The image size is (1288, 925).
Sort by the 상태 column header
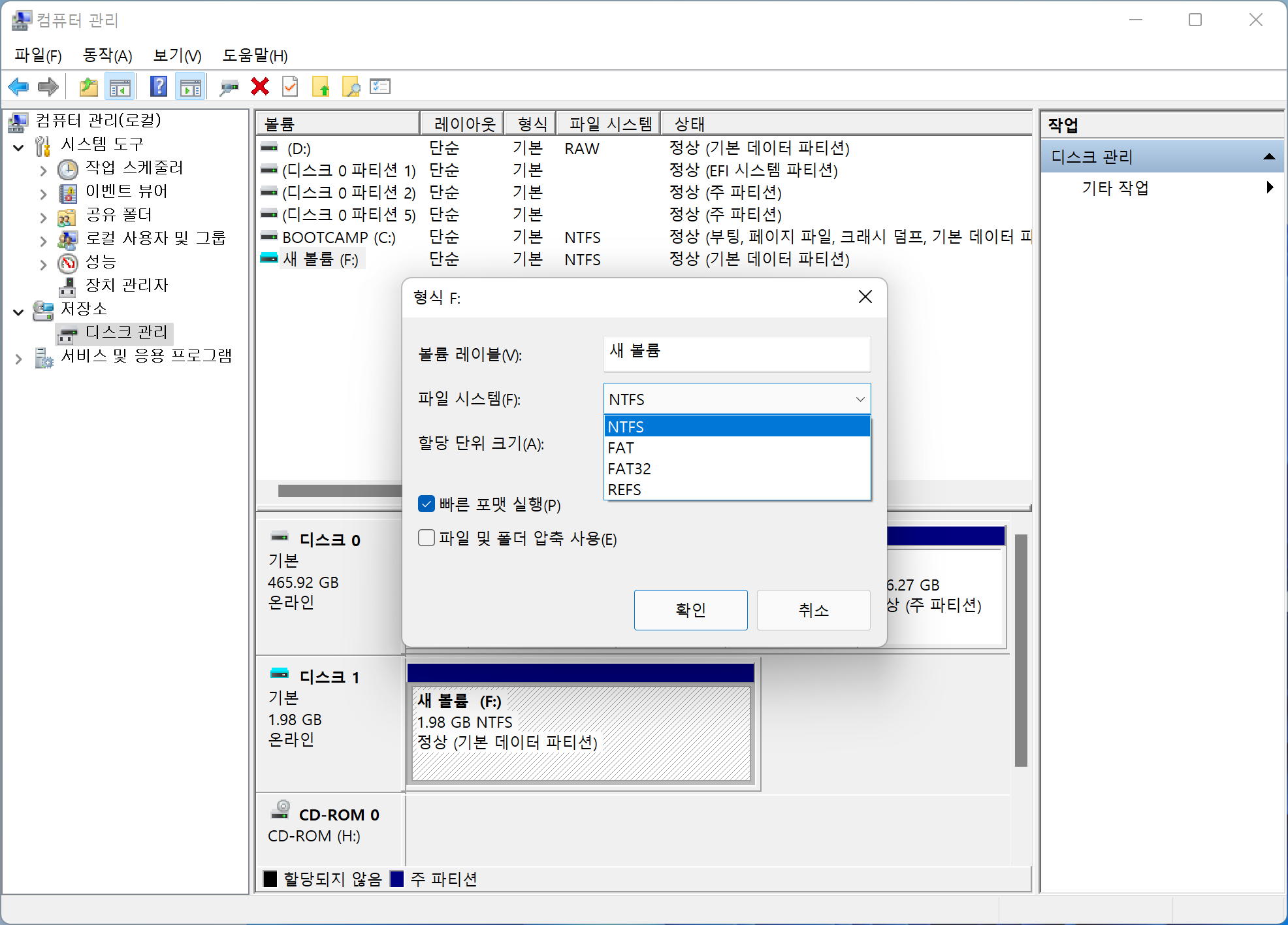[x=846, y=123]
